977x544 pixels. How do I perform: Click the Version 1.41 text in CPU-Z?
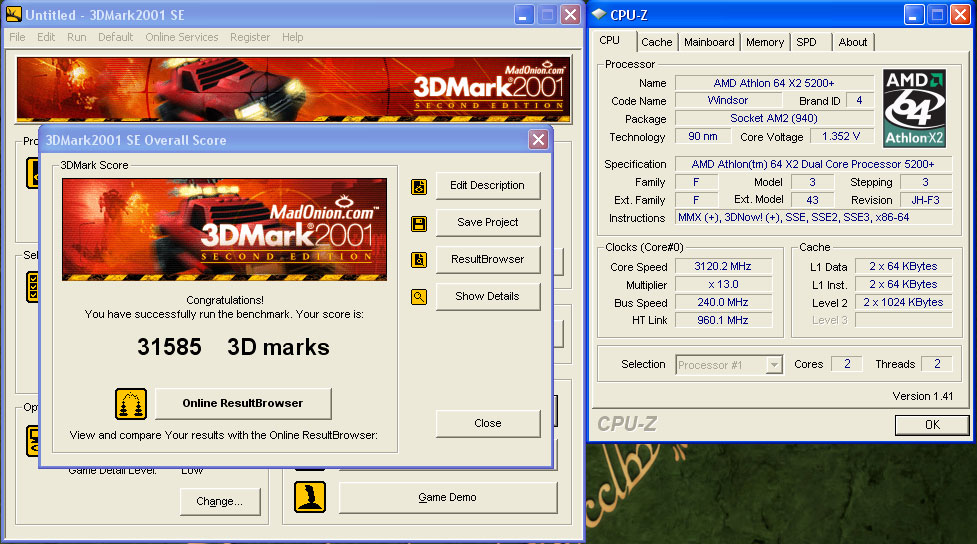(923, 396)
